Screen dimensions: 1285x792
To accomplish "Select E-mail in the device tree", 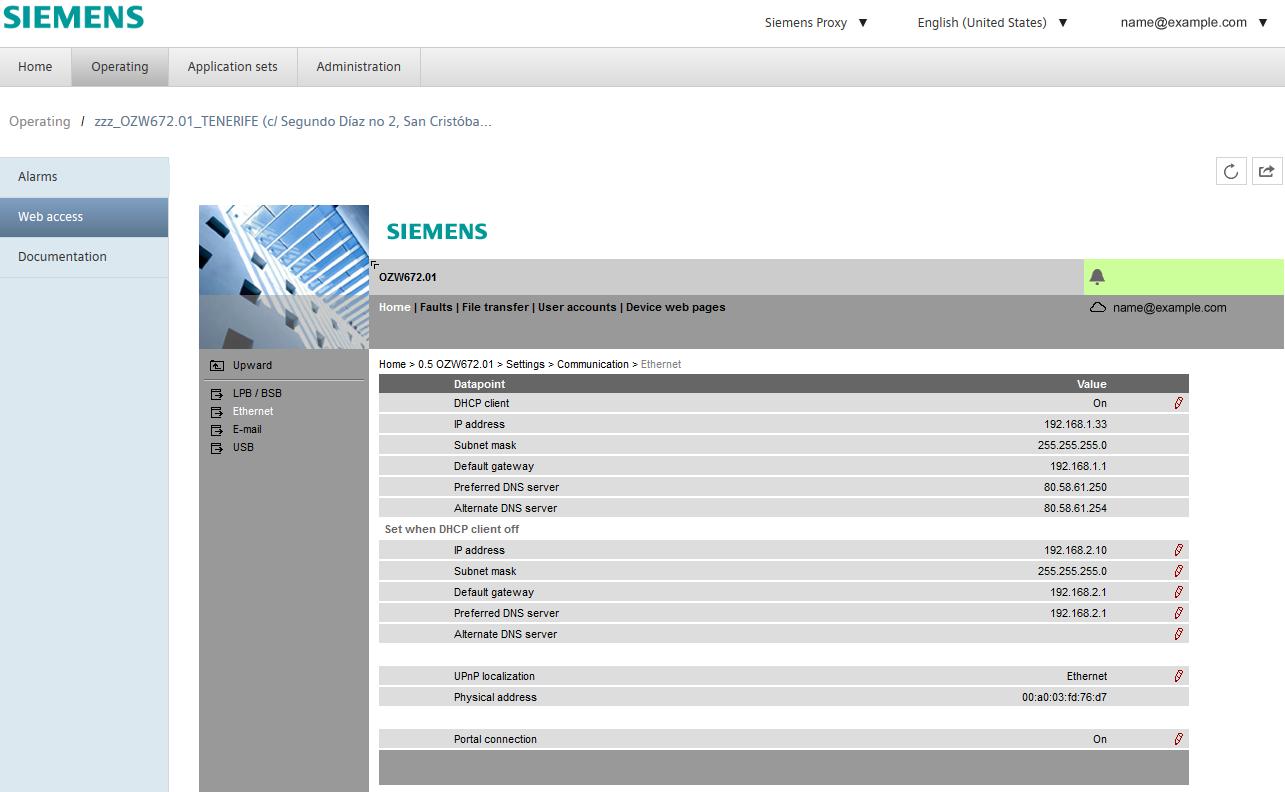I will [x=247, y=429].
